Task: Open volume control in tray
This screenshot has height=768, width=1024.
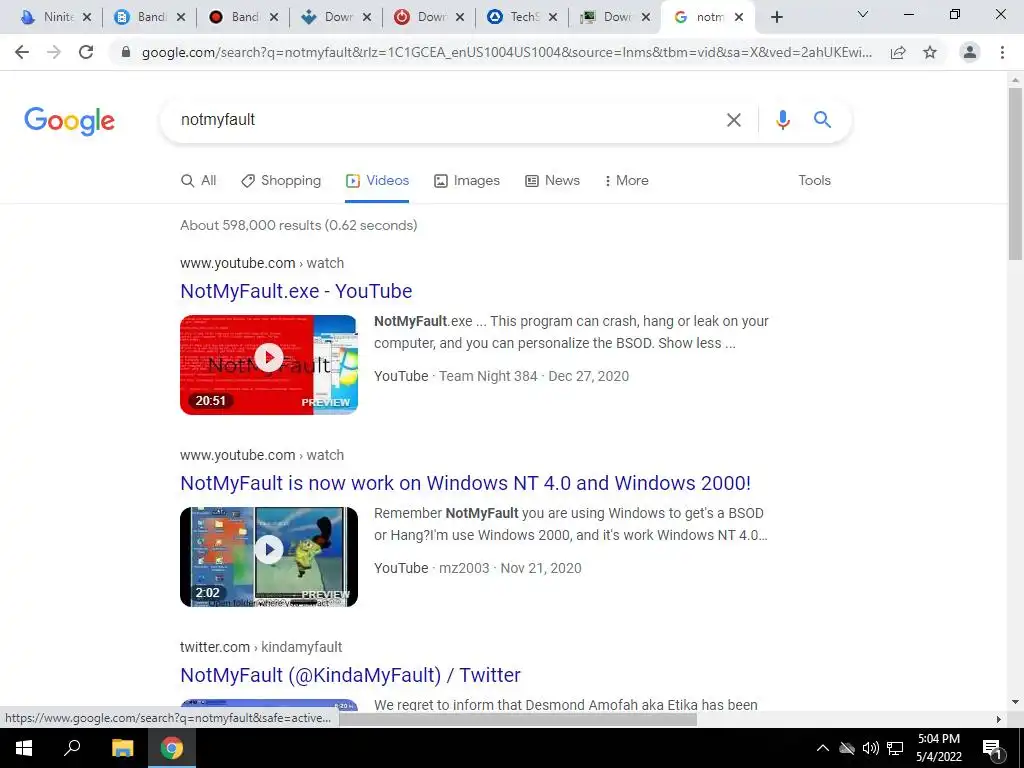Action: point(871,748)
